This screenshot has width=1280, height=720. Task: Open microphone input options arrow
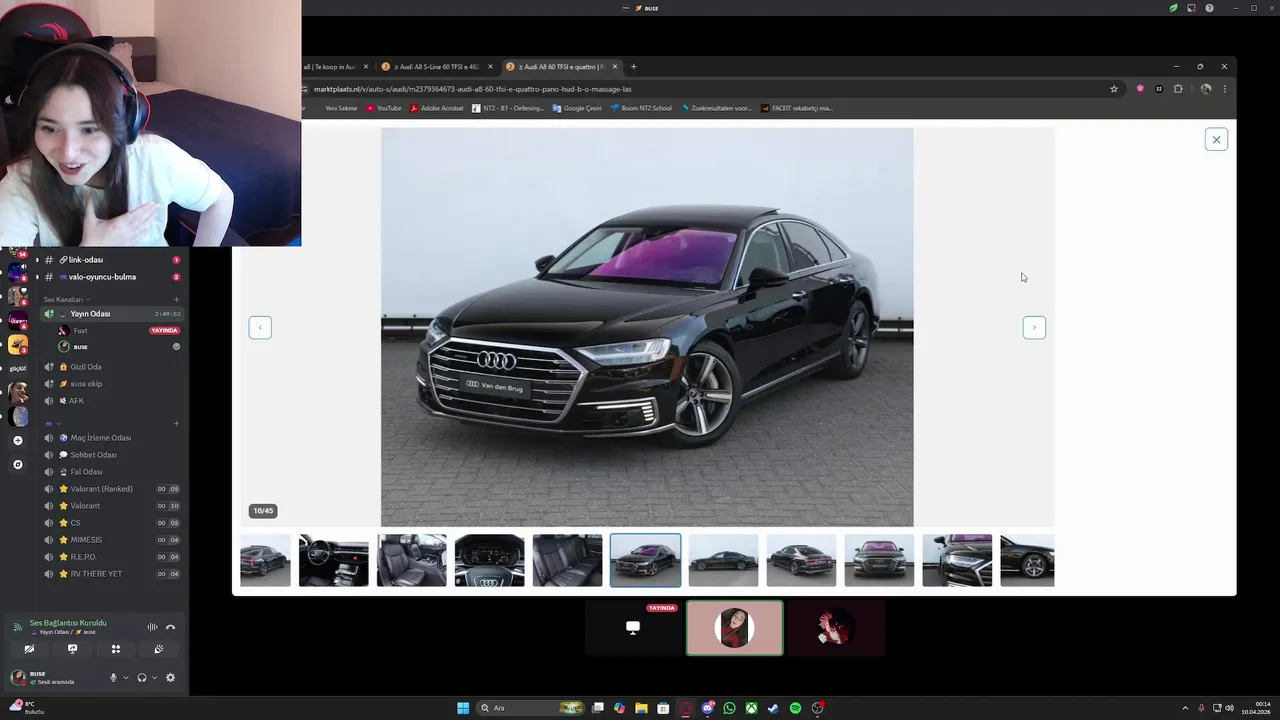tap(125, 678)
